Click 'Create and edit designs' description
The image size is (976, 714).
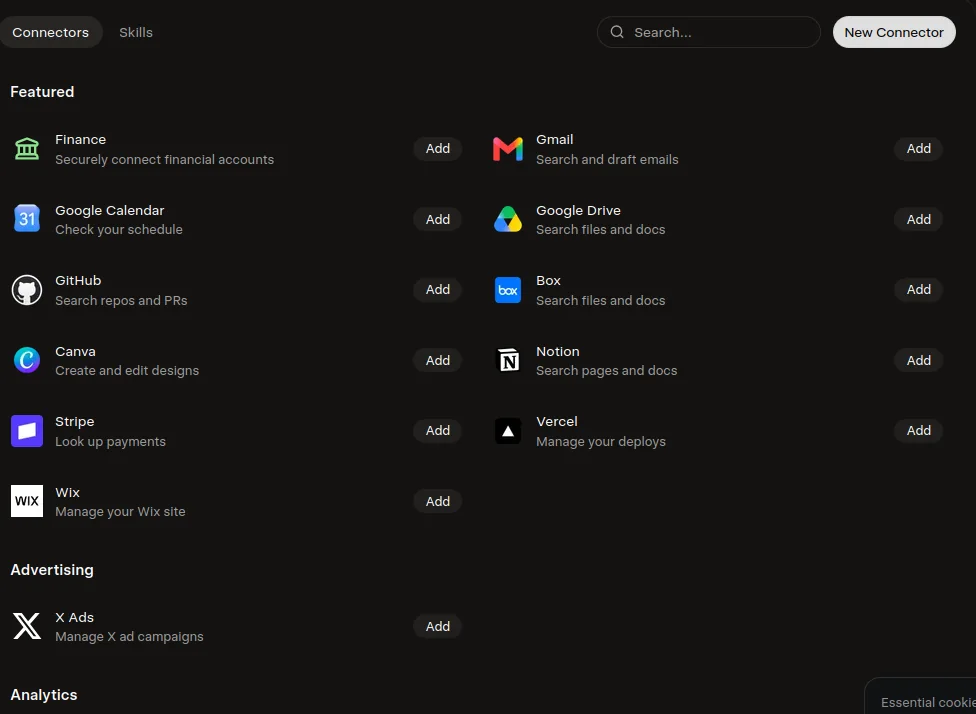(127, 371)
